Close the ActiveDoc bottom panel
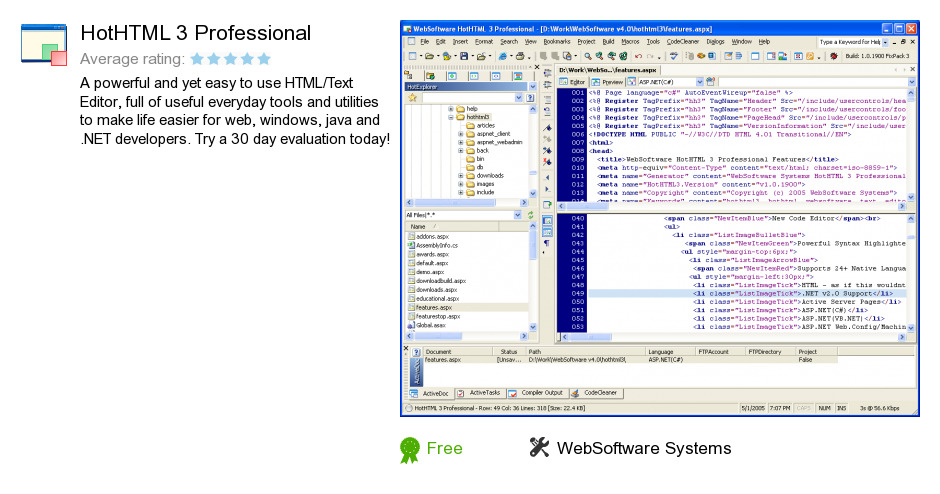Viewport: 940px width, 494px height. (x=406, y=348)
